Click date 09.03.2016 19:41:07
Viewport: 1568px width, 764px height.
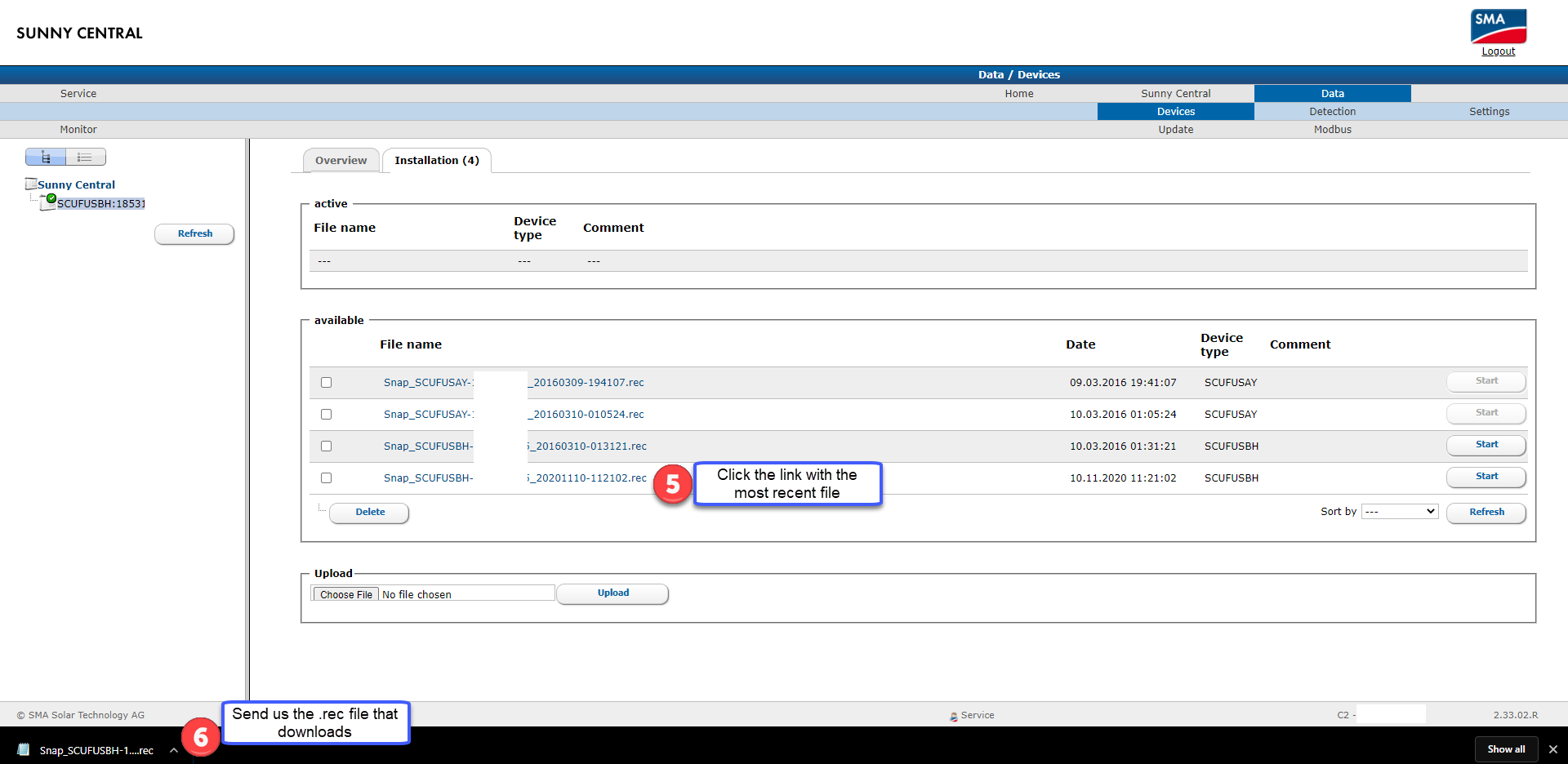point(1123,382)
